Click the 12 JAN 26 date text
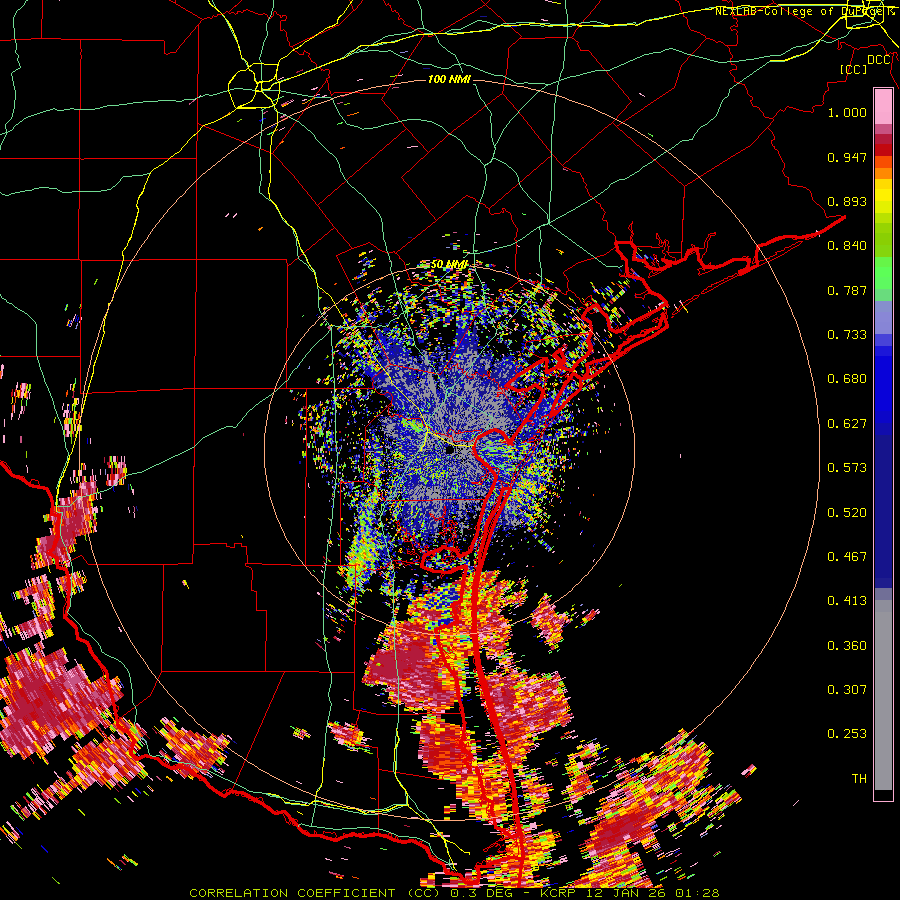The height and width of the screenshot is (900, 900). [625, 893]
